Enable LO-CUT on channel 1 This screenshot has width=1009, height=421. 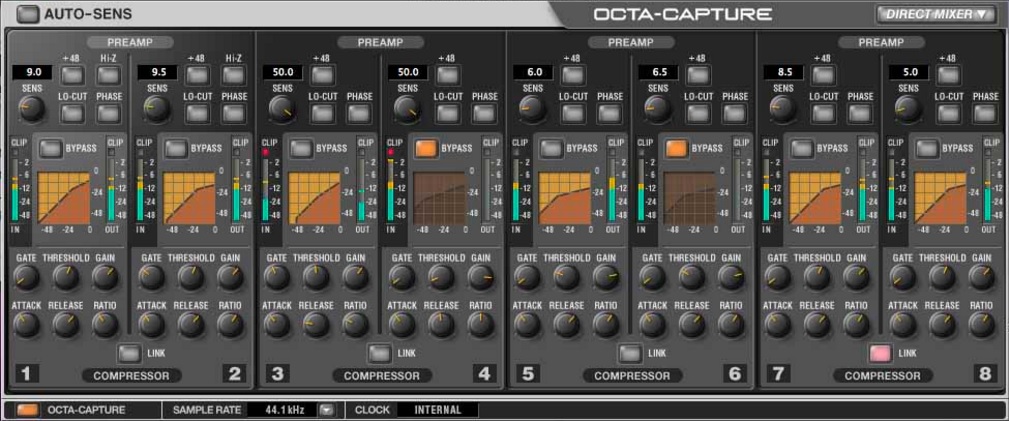click(73, 113)
